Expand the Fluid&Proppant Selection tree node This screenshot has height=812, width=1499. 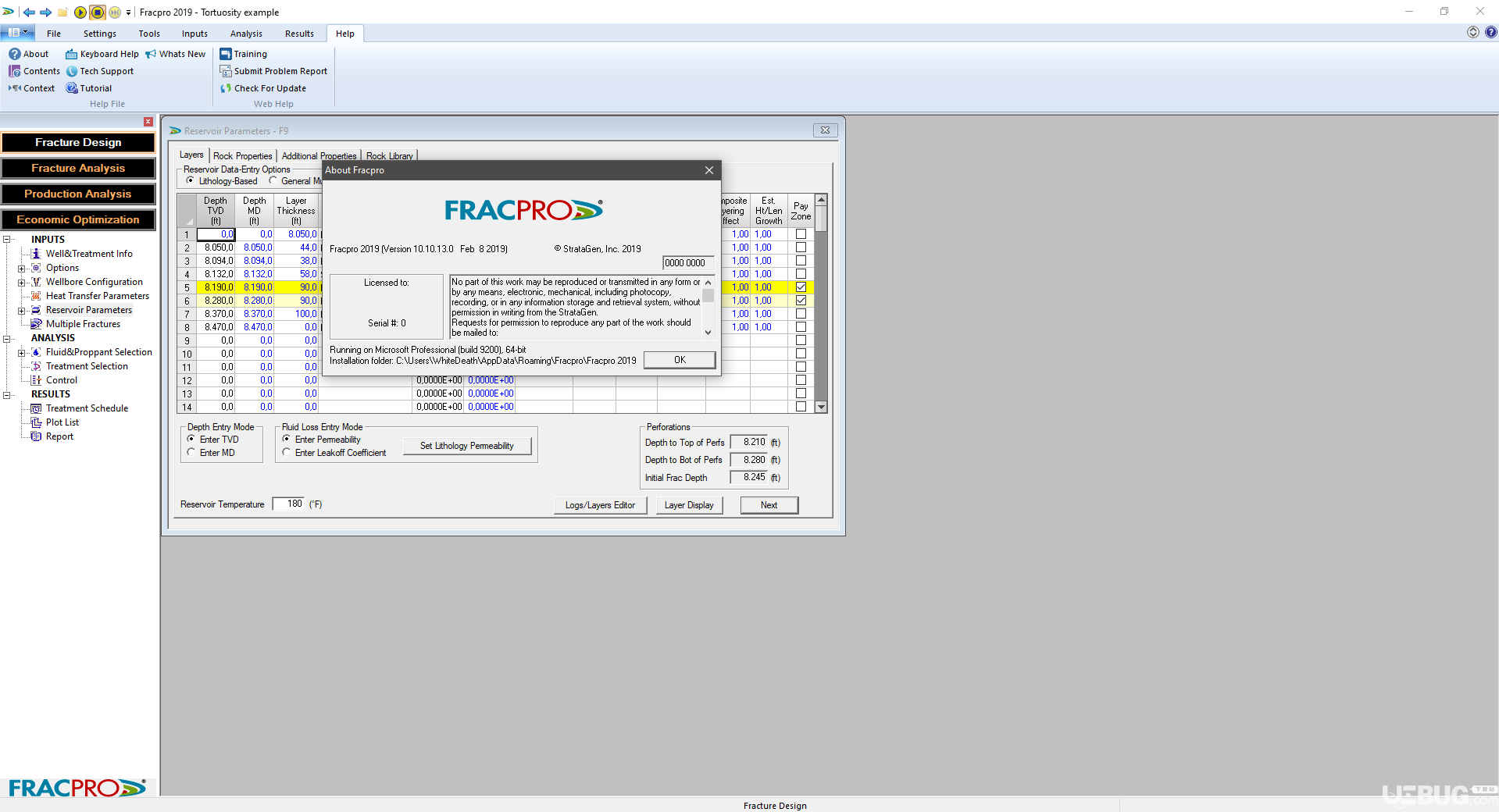click(x=22, y=353)
